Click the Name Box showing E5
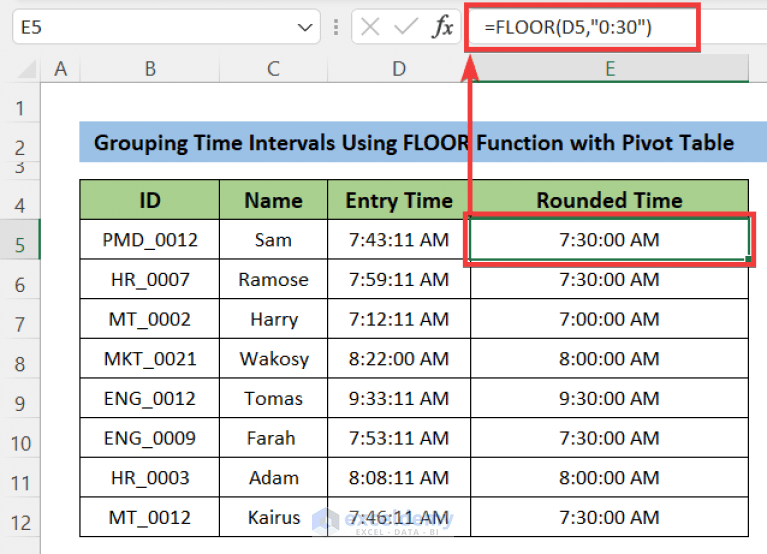 [166, 27]
